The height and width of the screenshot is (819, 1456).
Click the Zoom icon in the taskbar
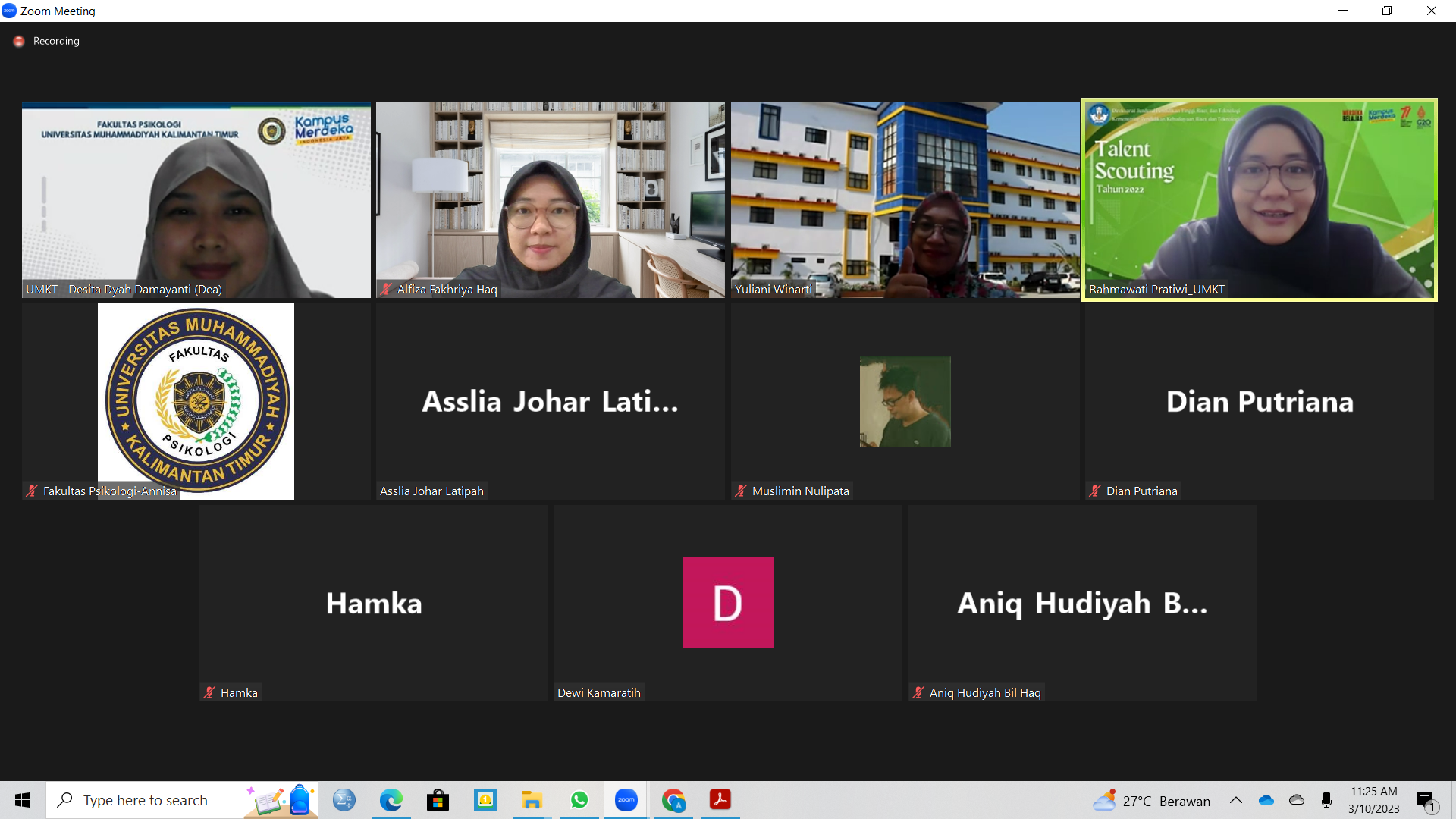pos(626,800)
